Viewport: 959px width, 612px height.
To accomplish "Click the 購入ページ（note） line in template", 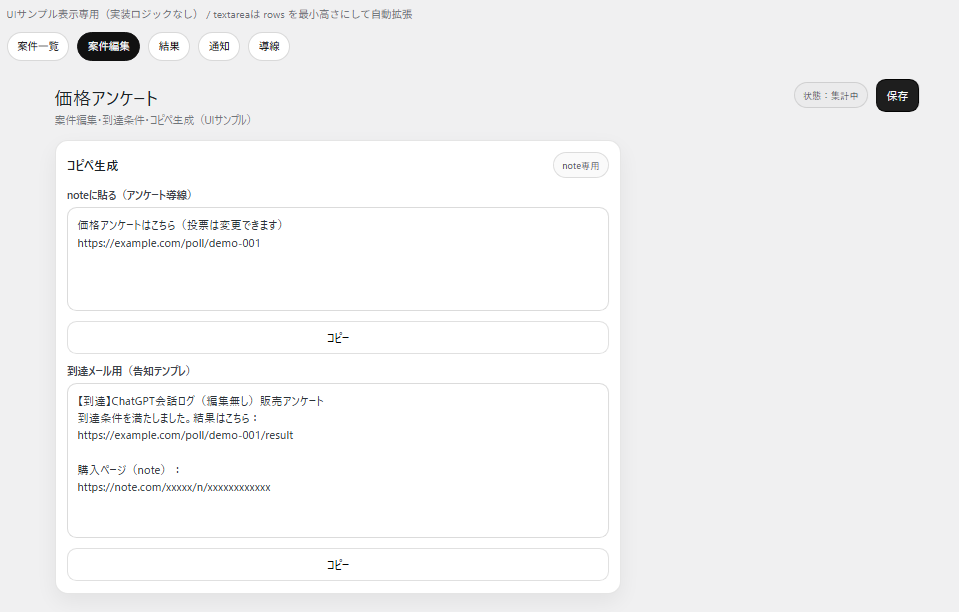I will click(129, 470).
